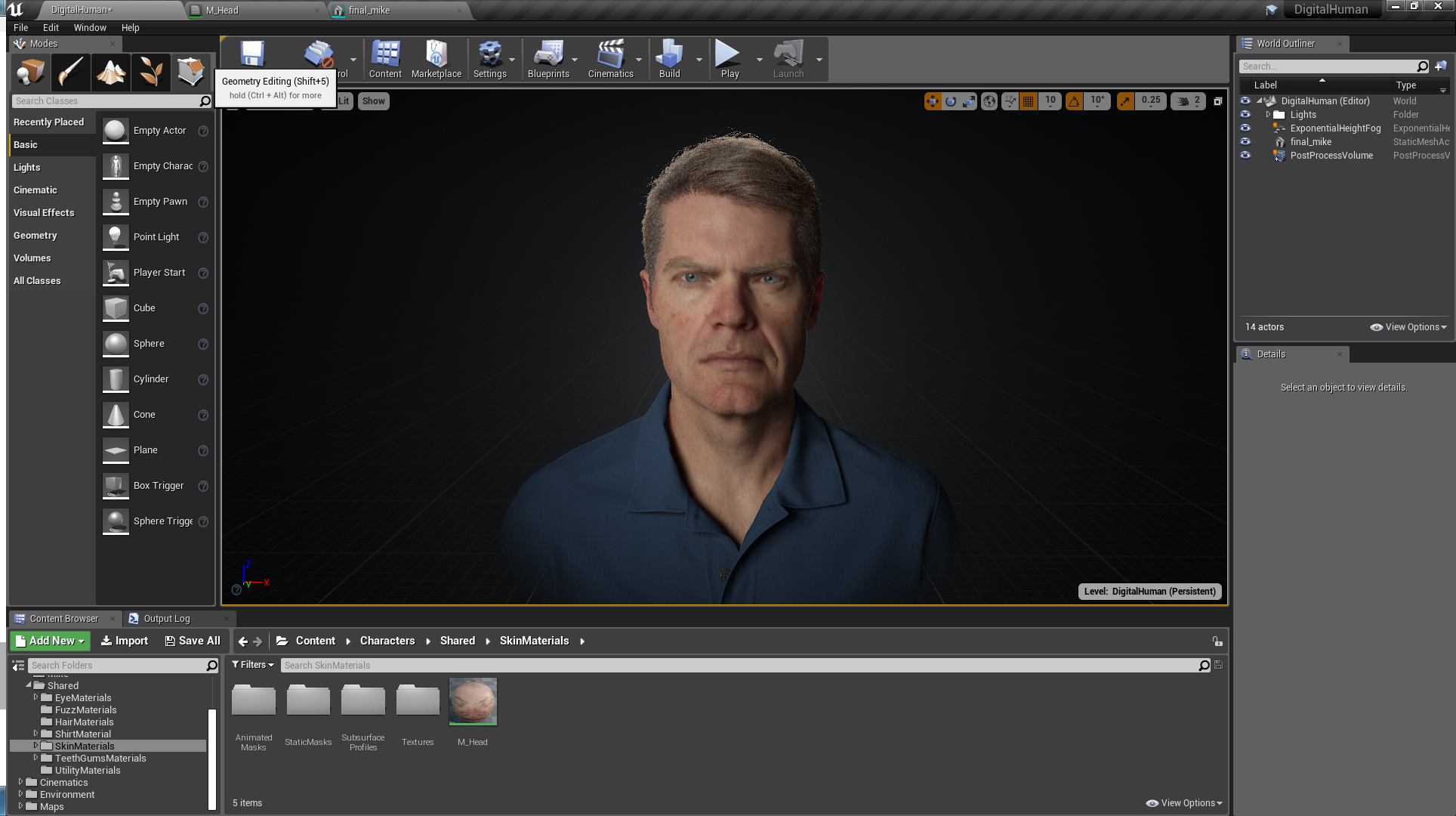The image size is (1456, 816).
Task: Open the Window menu
Action: [90, 27]
